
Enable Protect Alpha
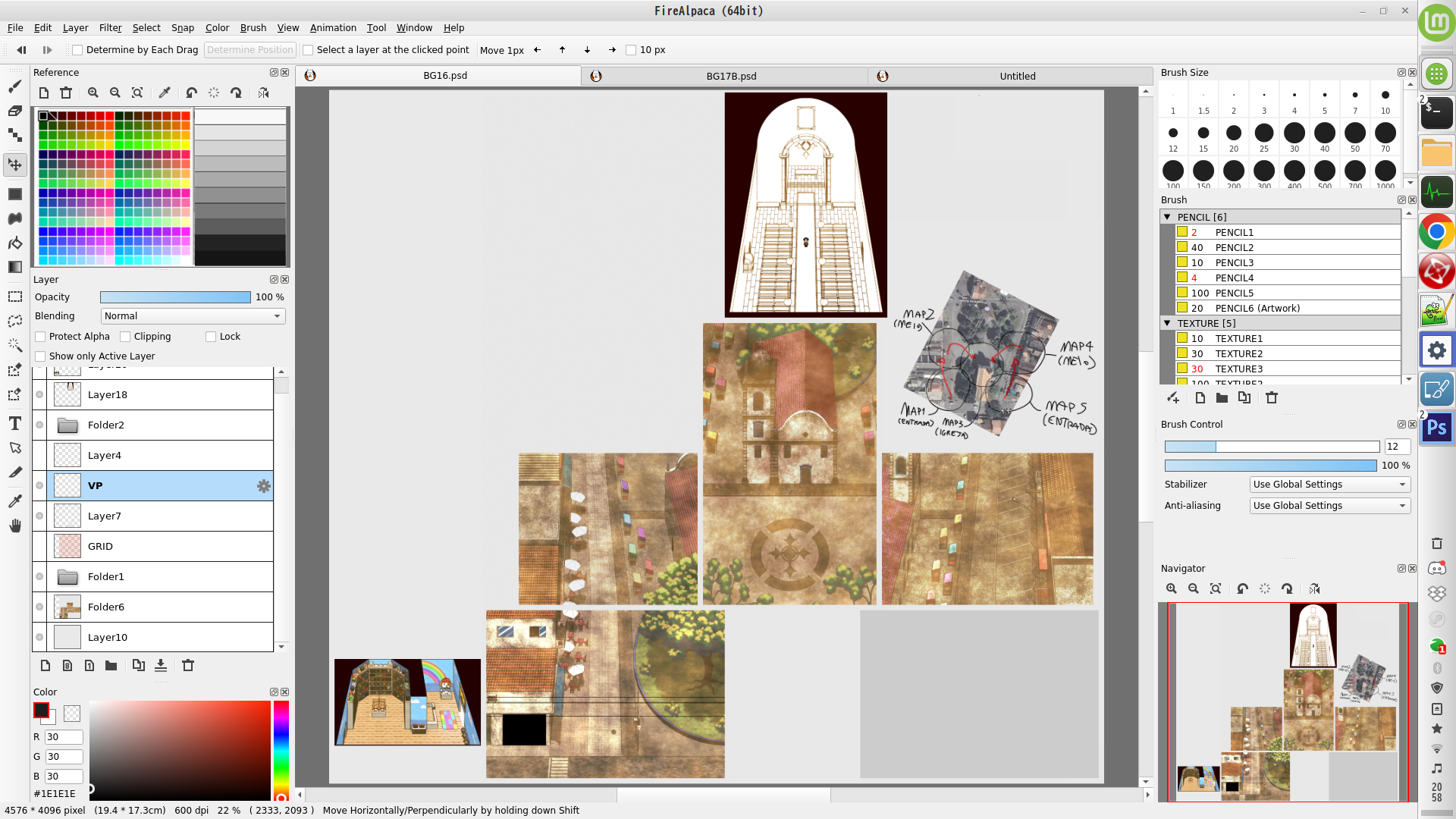pyautogui.click(x=40, y=337)
